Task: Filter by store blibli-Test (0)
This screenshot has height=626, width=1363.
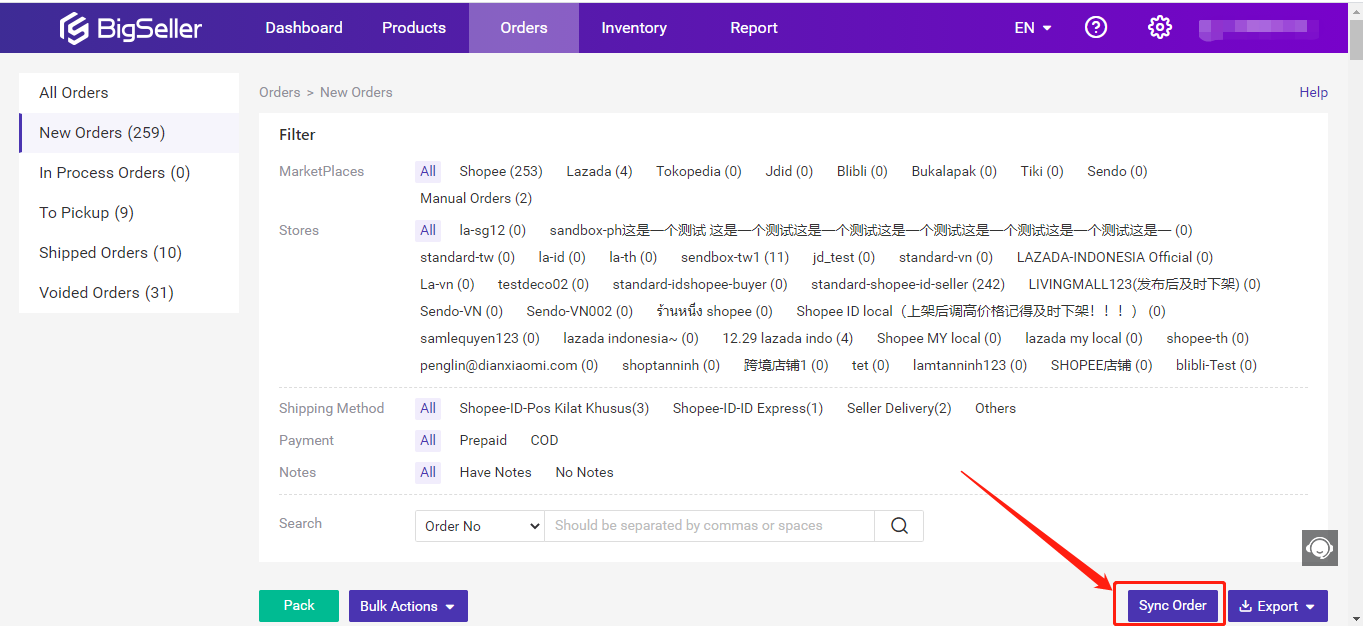Action: [x=1216, y=366]
